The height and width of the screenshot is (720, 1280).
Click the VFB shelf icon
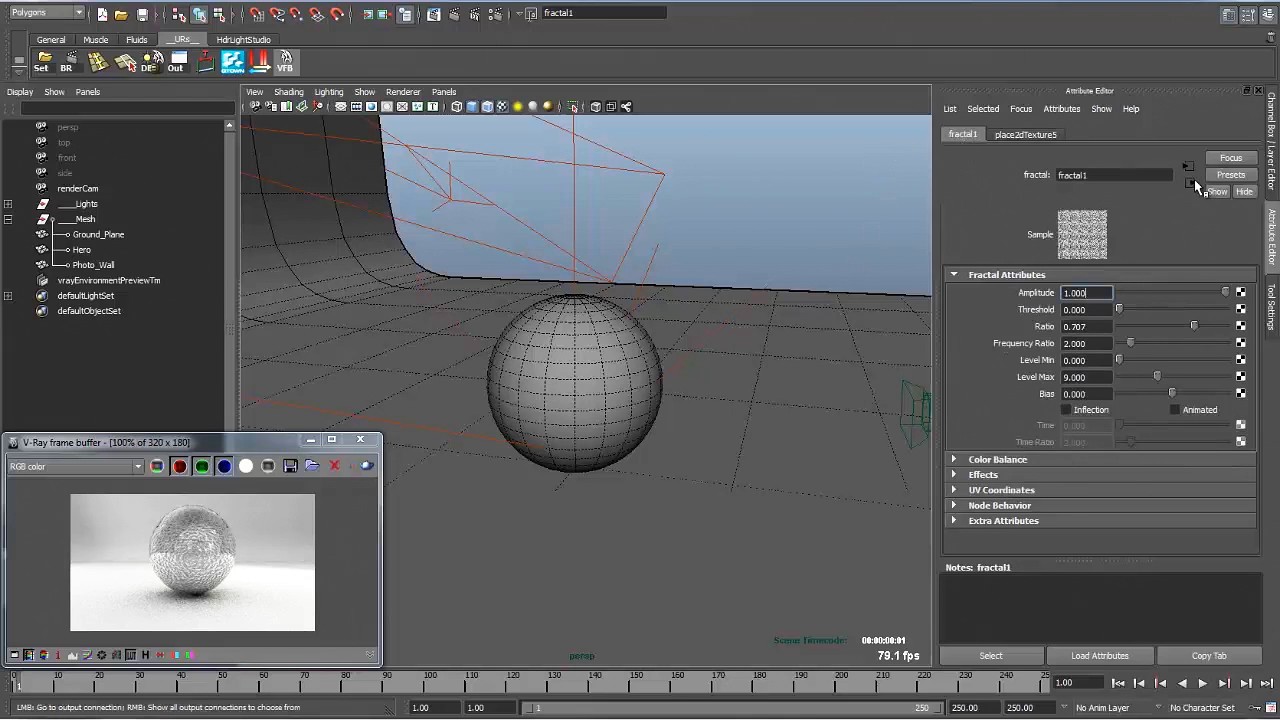pos(285,62)
